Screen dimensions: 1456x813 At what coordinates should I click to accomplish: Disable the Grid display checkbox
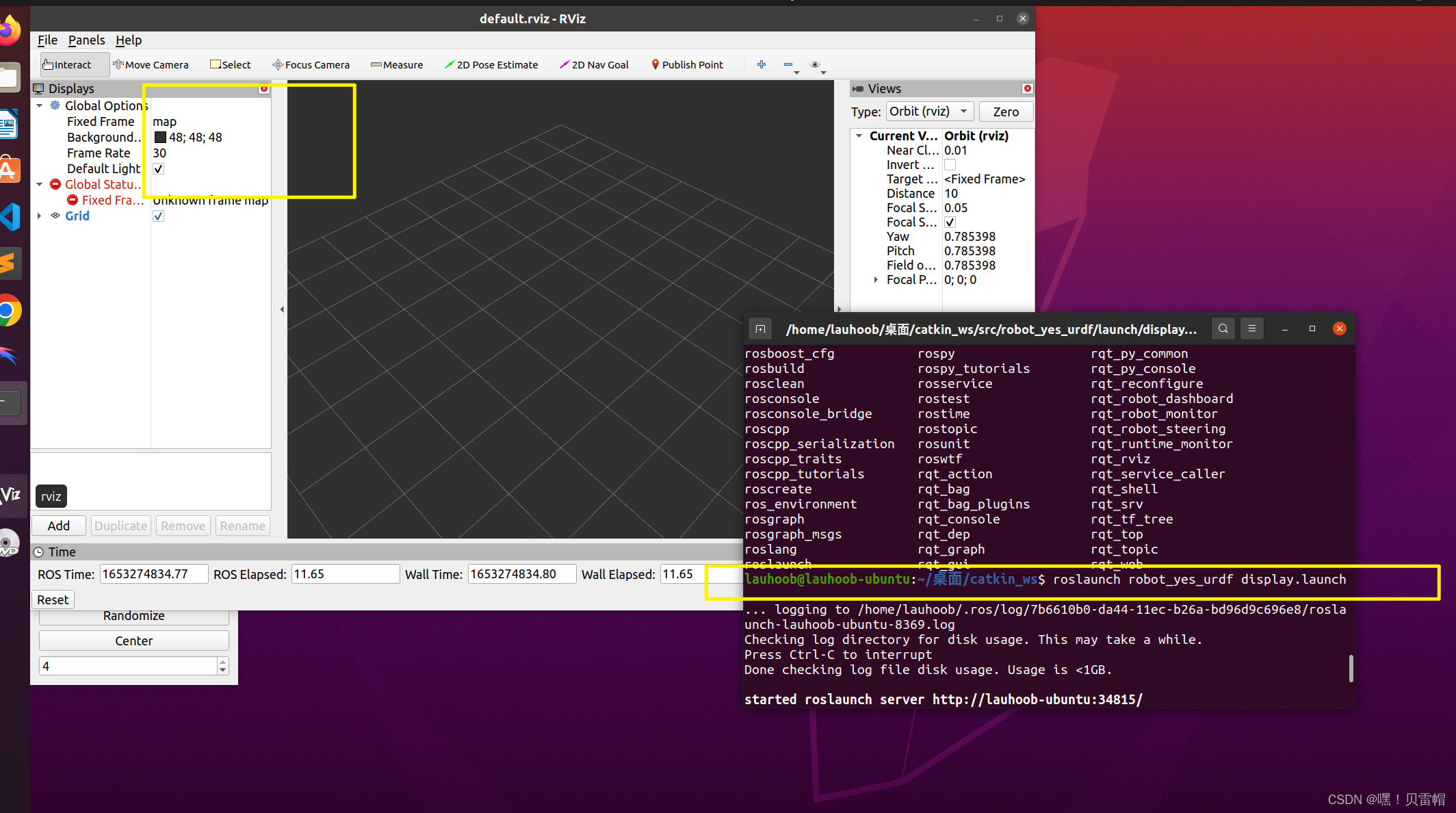[159, 216]
